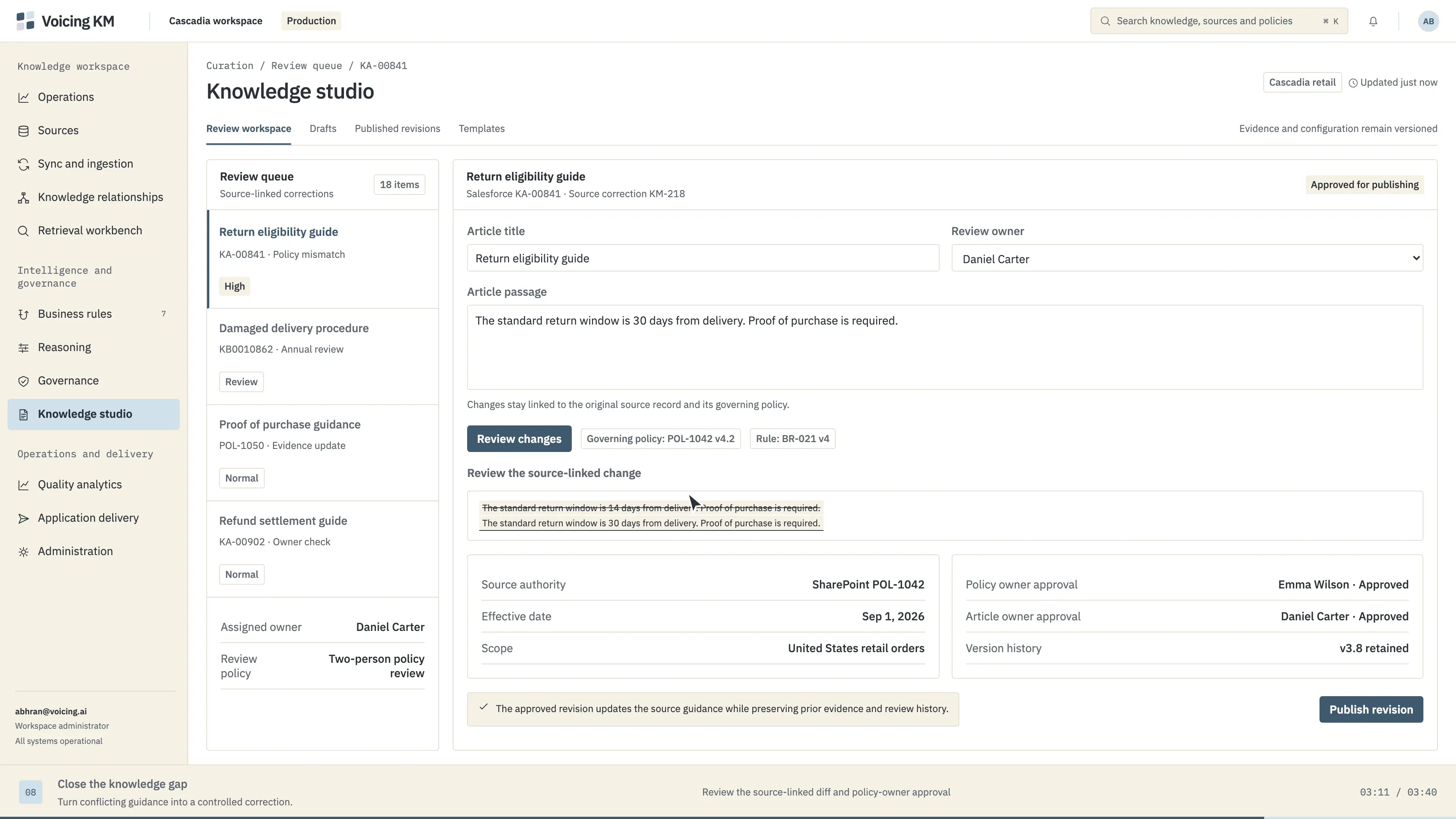Click the Retrieval workbench magnifier icon
The height and width of the screenshot is (819, 1456).
pyautogui.click(x=23, y=231)
